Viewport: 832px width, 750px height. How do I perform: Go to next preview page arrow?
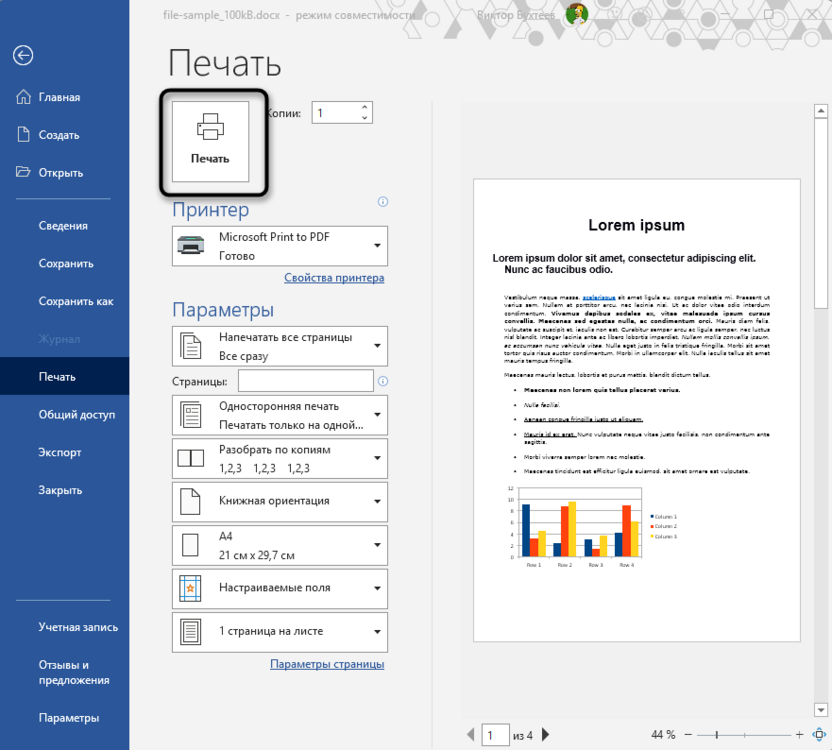(x=545, y=735)
